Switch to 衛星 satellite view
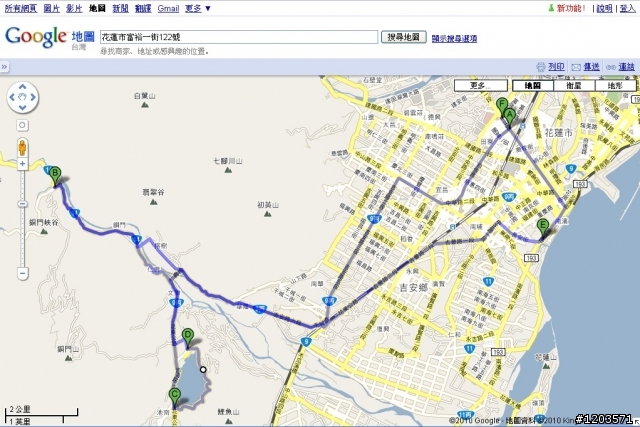Screen dimensions: 640x427 tap(574, 86)
